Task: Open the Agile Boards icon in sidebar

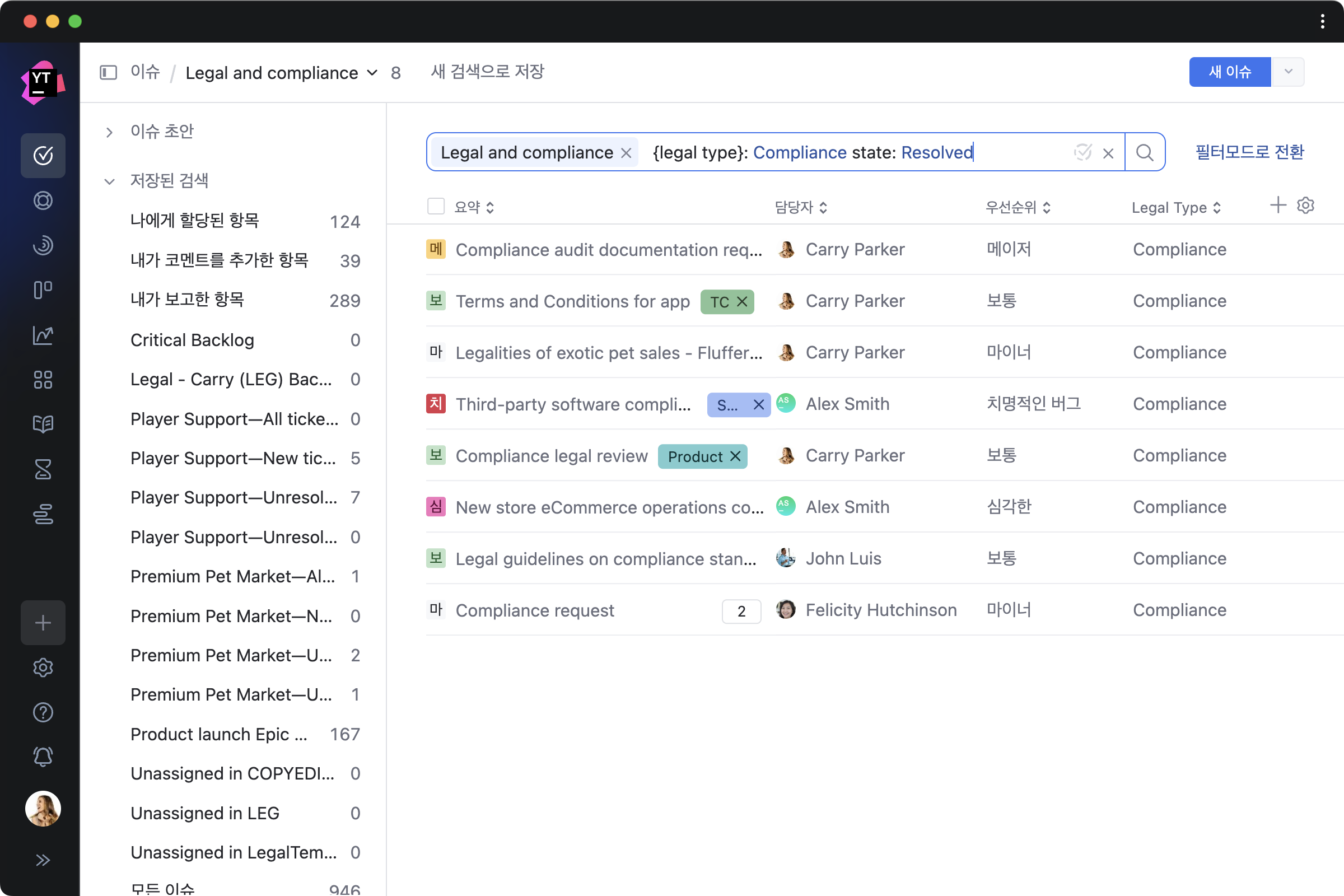Action: tap(43, 290)
